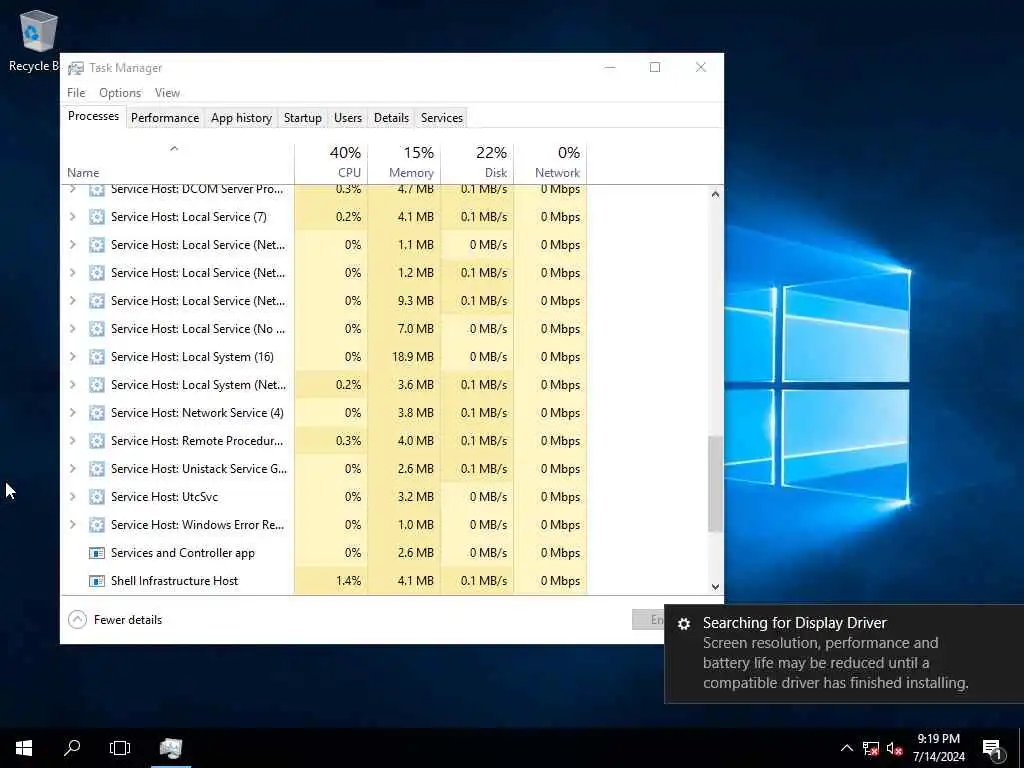The height and width of the screenshot is (768, 1024).
Task: Click Services and Controller app icon
Action: (x=97, y=553)
